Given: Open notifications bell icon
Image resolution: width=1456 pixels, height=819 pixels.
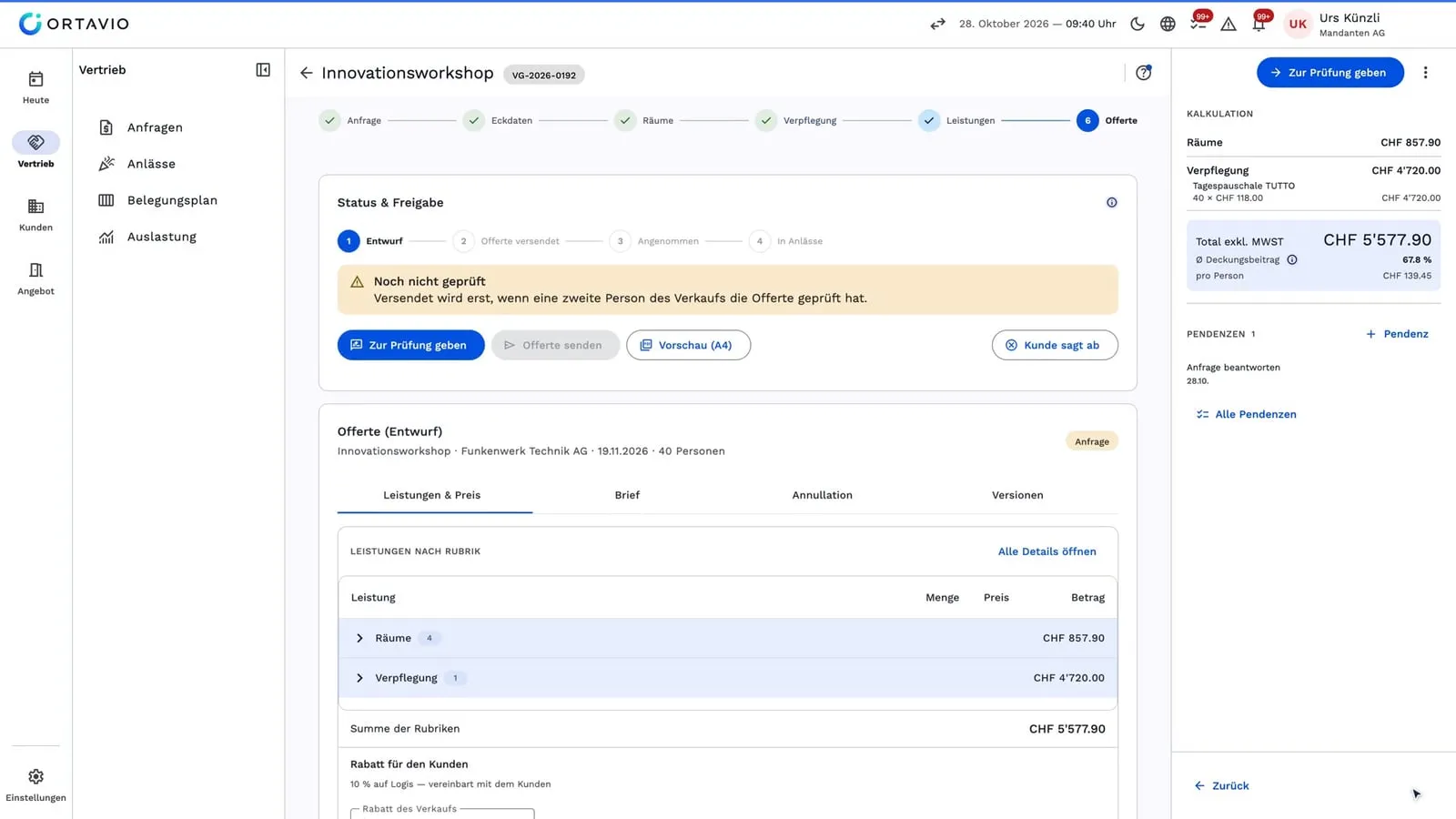Looking at the screenshot, I should coord(1259,24).
